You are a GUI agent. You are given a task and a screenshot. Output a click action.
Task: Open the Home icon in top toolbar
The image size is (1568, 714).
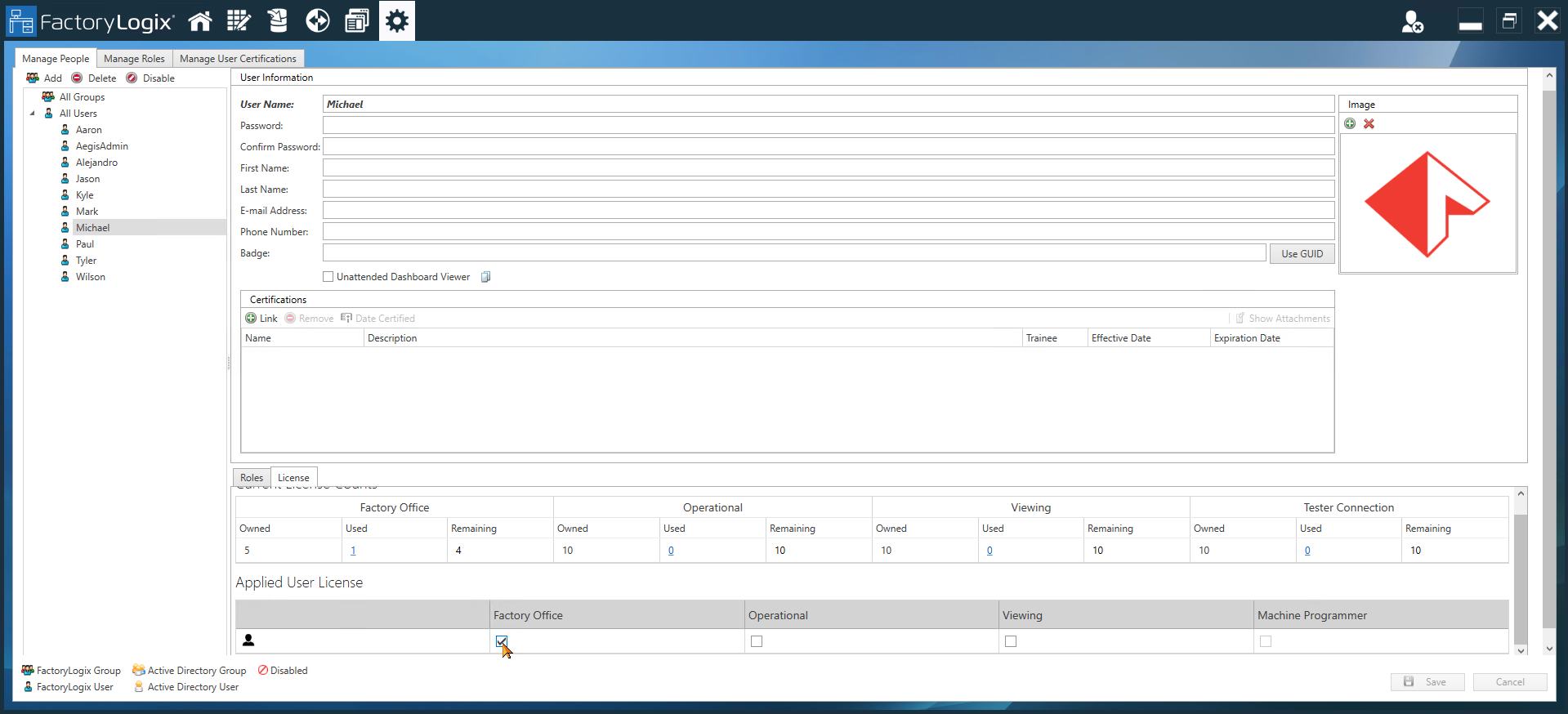pyautogui.click(x=200, y=21)
